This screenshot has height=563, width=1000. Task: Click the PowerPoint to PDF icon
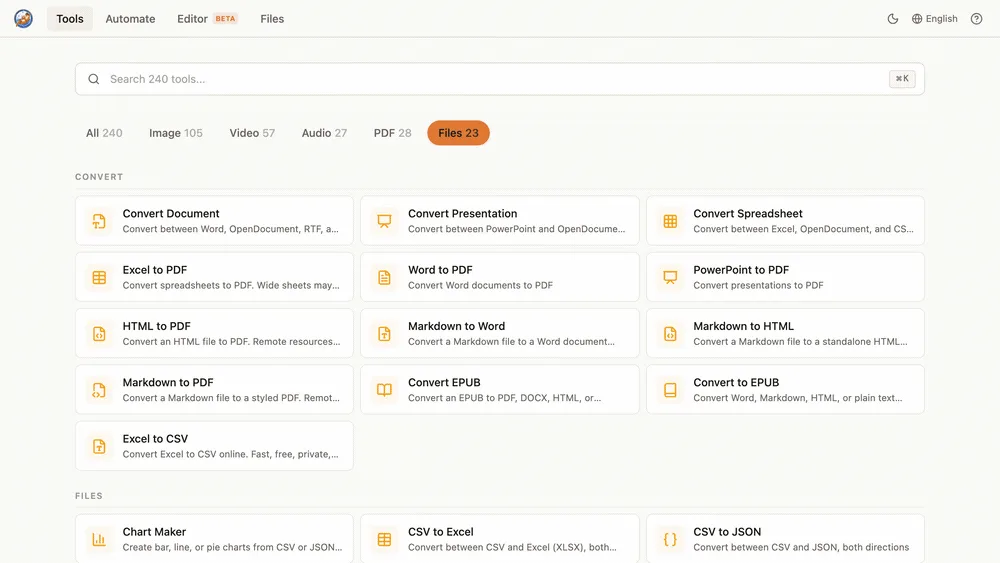670,277
